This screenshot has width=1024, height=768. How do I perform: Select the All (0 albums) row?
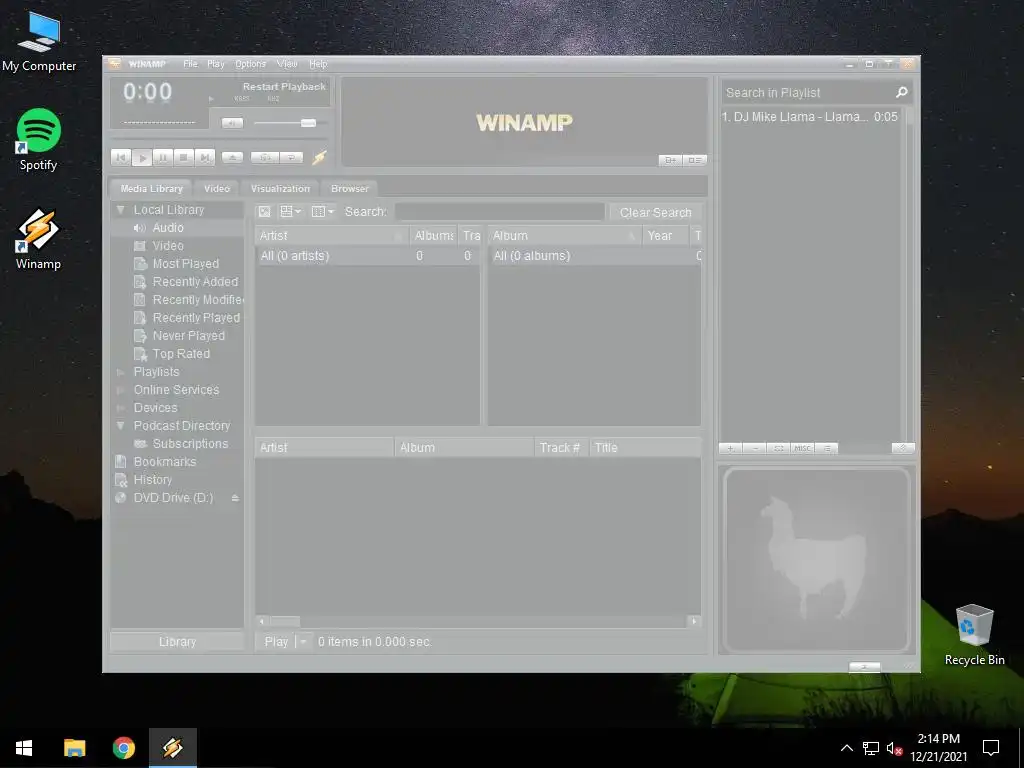(x=594, y=256)
